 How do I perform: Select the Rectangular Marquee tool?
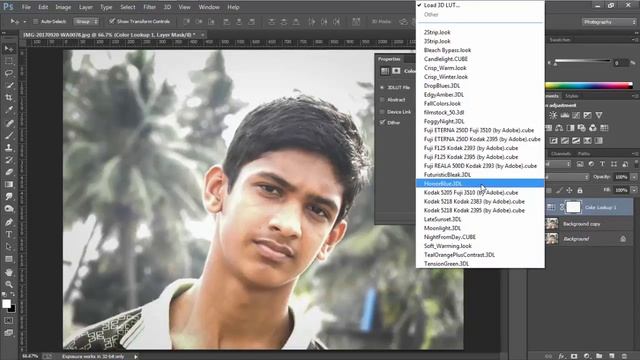[x=9, y=61]
